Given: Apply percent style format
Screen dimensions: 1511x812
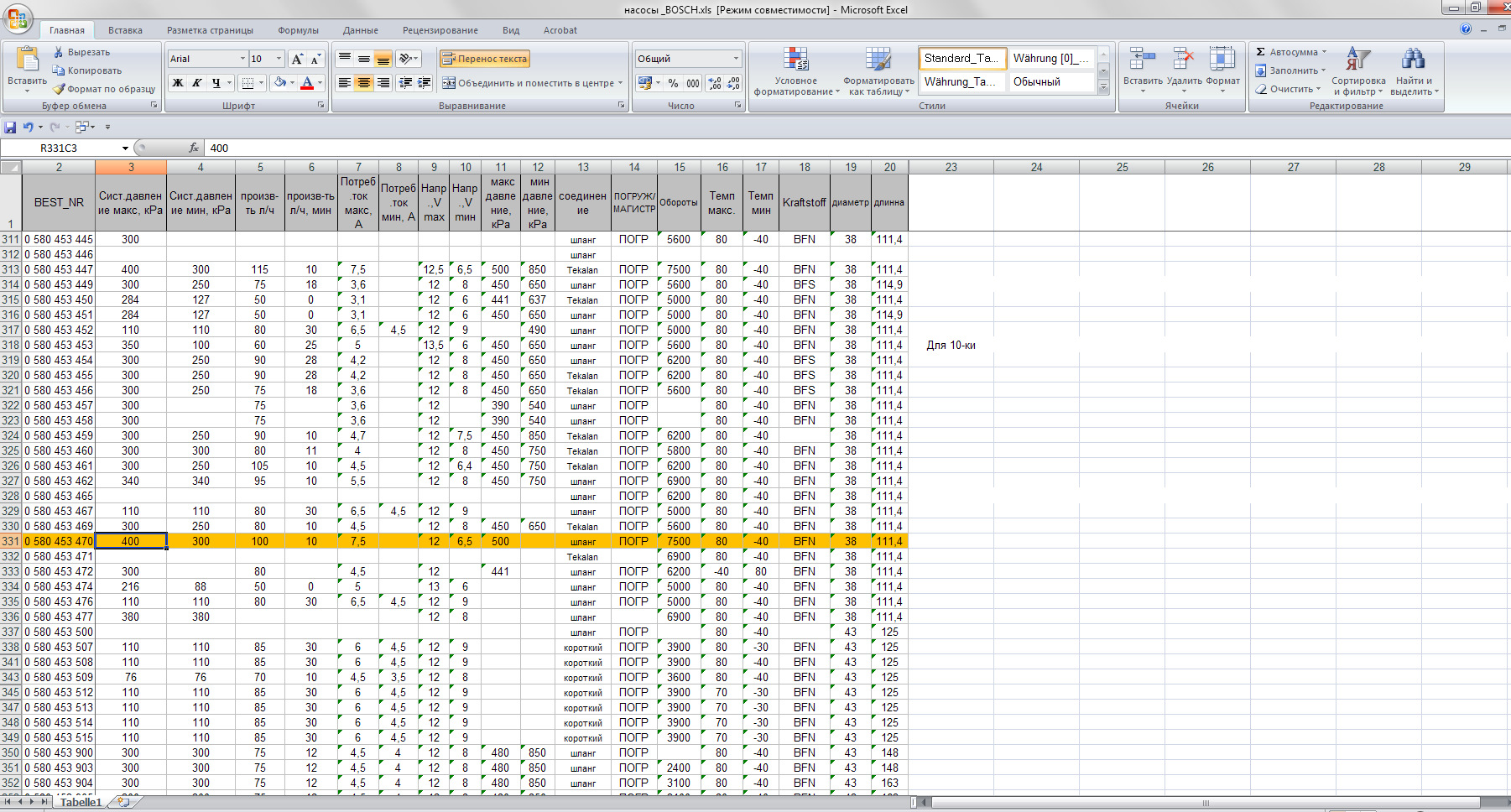Looking at the screenshot, I should click(673, 83).
